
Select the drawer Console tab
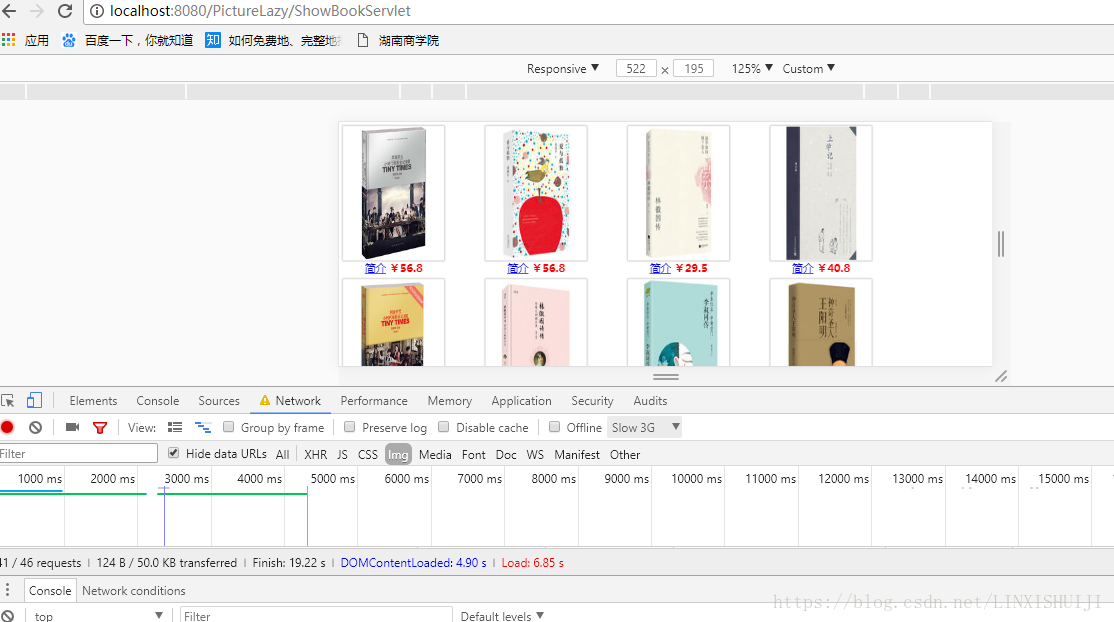pos(50,591)
